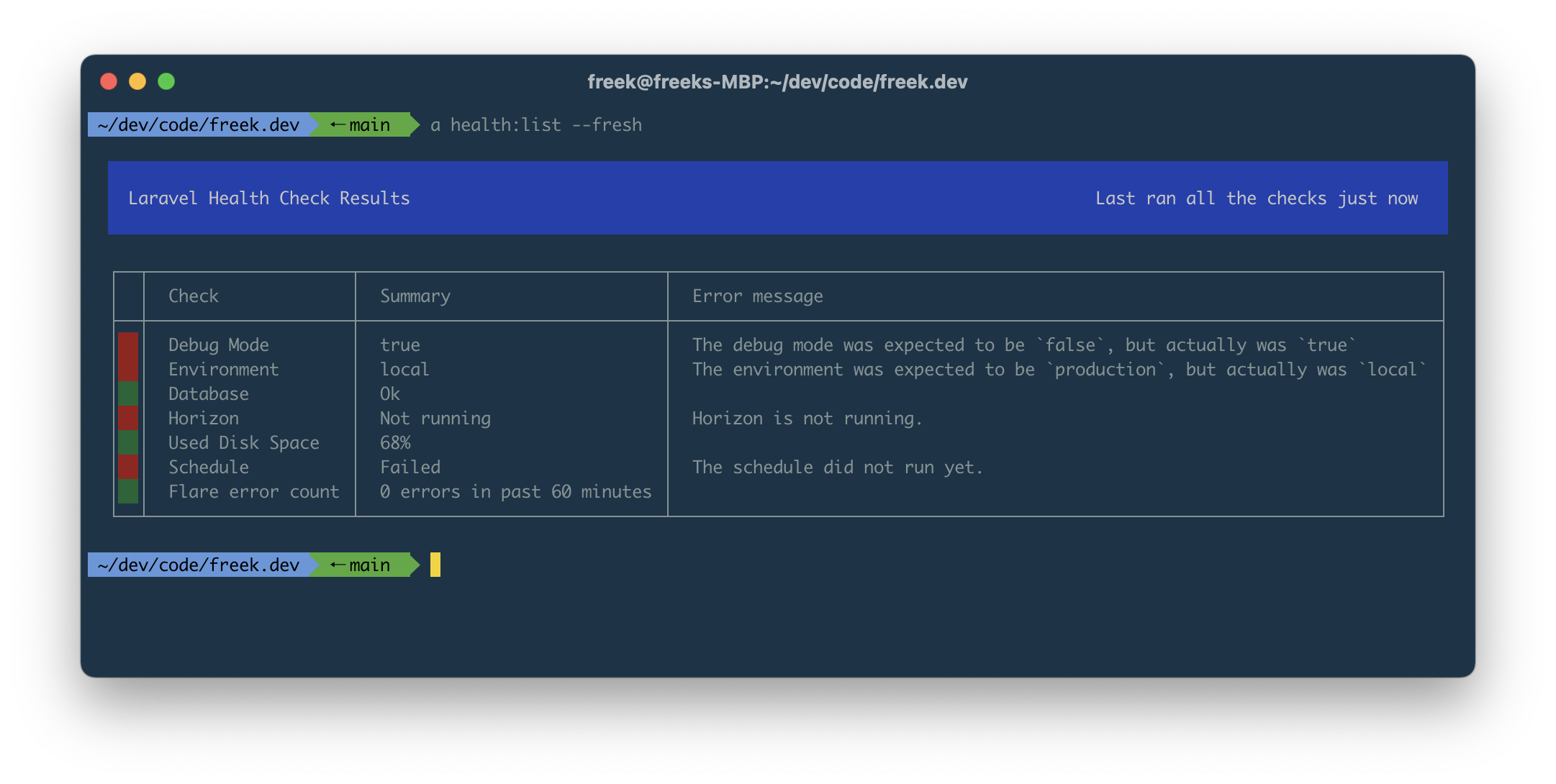Click the green status block for Used Disk Space
The image size is (1556, 784).
pyautogui.click(x=128, y=442)
